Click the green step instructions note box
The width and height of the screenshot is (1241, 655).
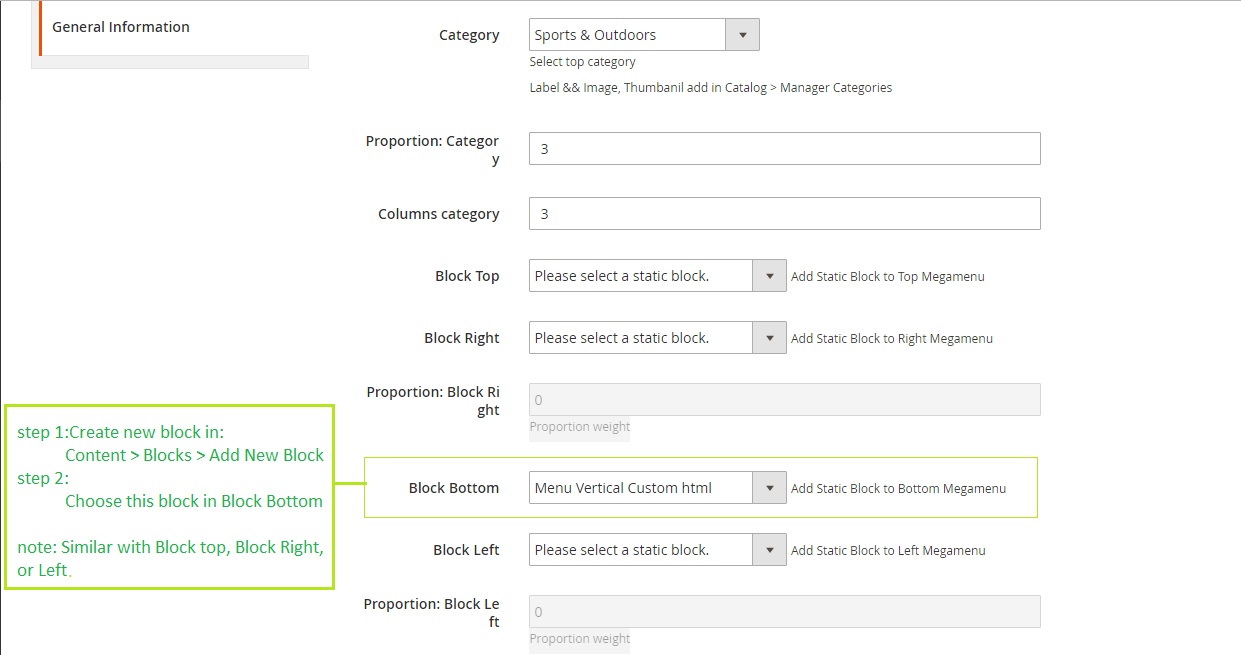(x=170, y=497)
